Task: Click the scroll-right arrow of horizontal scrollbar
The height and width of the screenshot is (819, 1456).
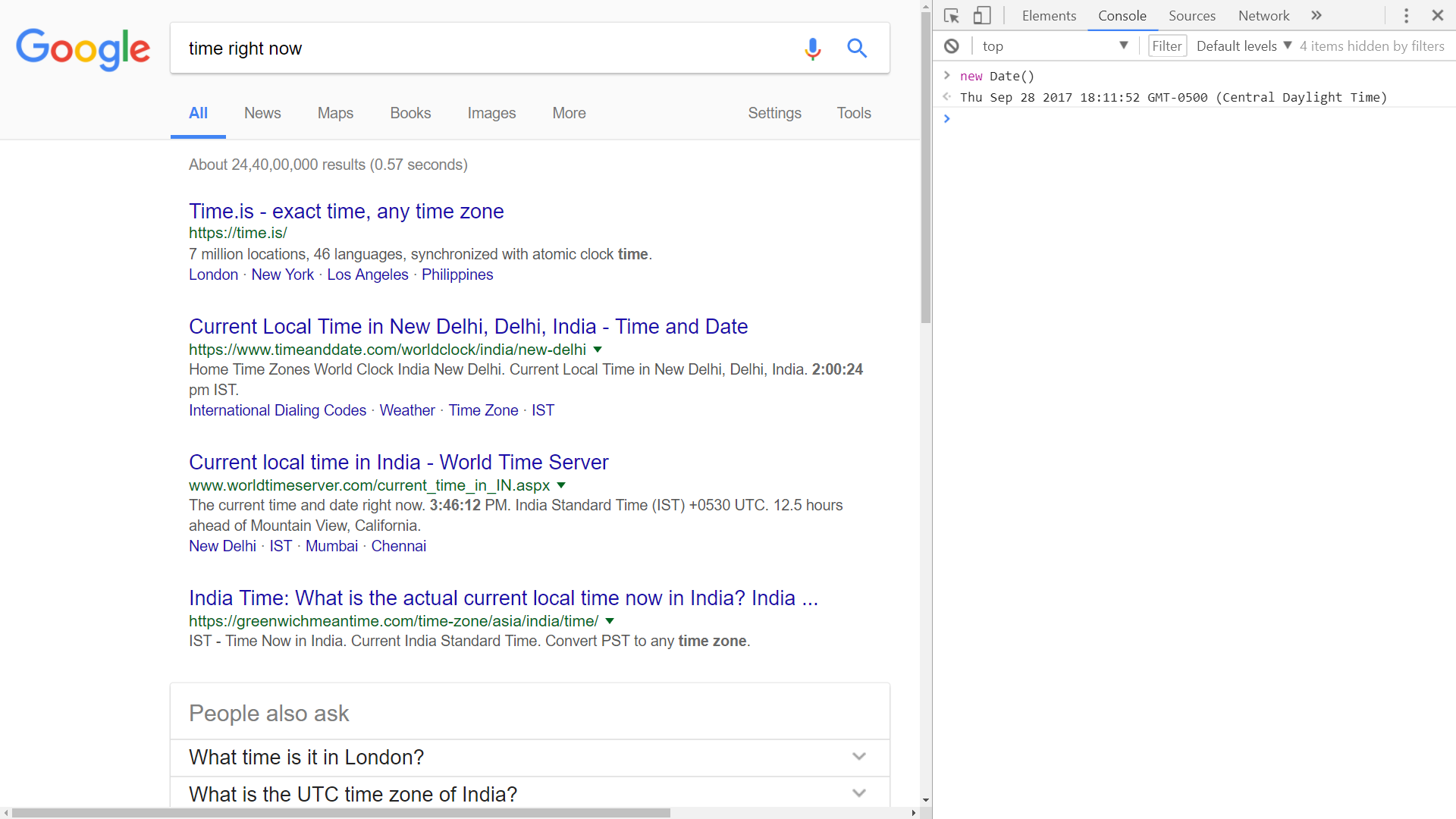Action: (914, 813)
